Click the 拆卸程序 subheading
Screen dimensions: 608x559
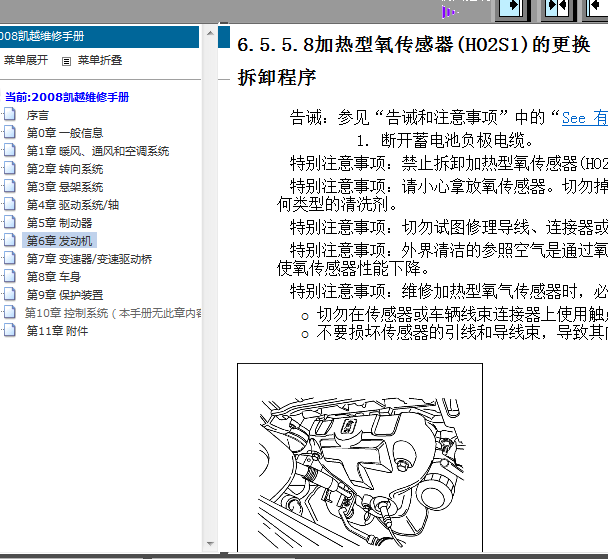(277, 78)
